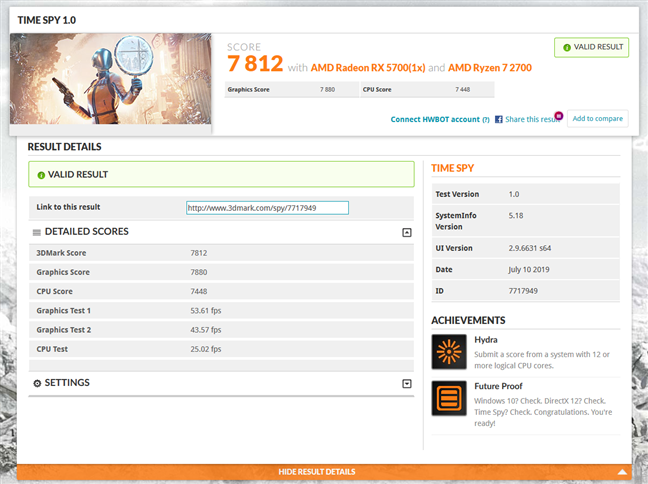Viewport: 648px width, 484px height.
Task: Click the orange TIME SPY panel heading
Action: (x=453, y=168)
